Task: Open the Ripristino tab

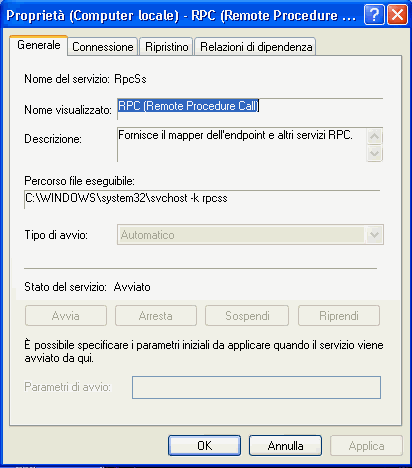Action: [167, 47]
